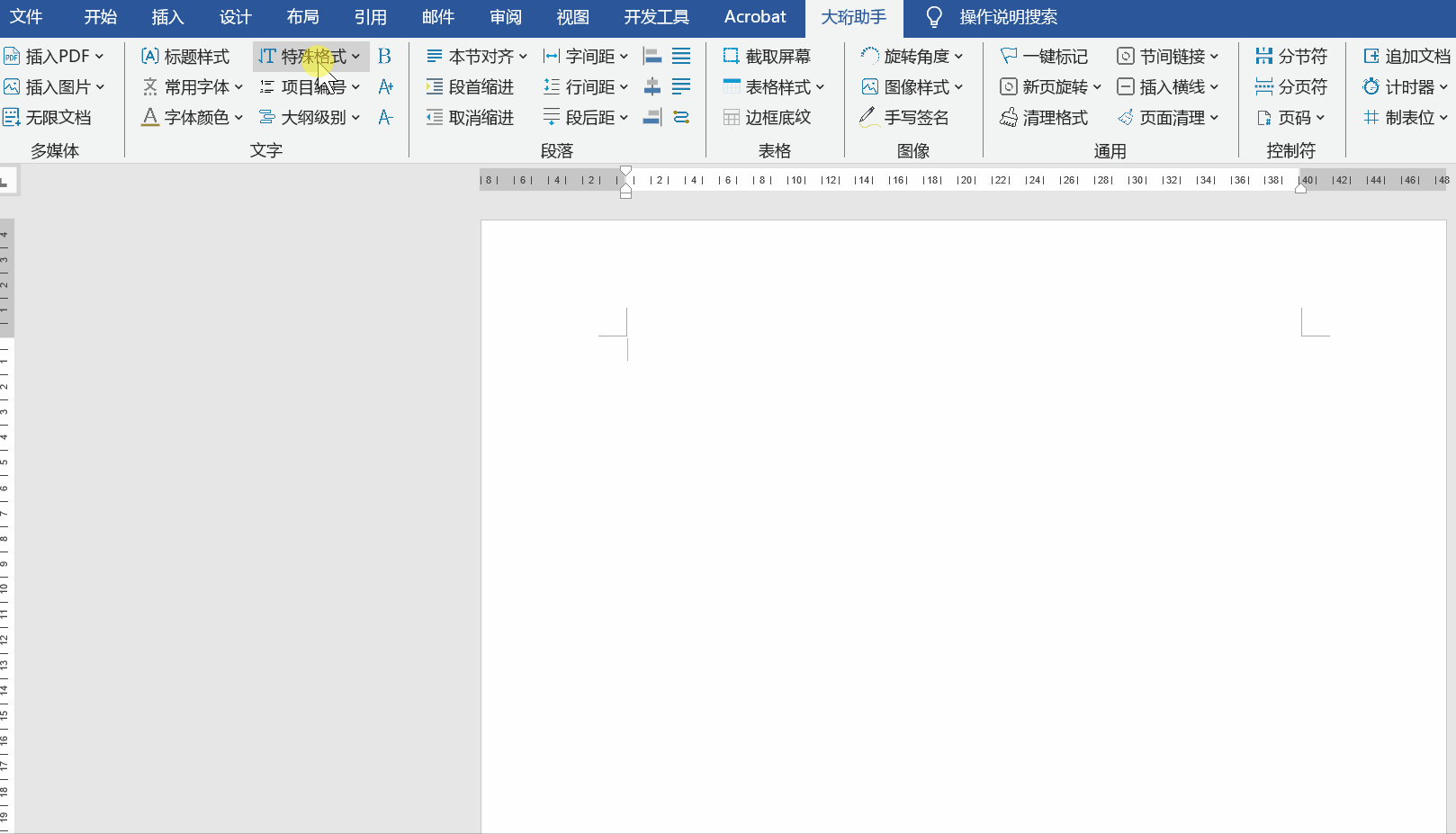Switch to the 引用 References tab
Viewport: 1456px width, 834px height.
pos(370,17)
